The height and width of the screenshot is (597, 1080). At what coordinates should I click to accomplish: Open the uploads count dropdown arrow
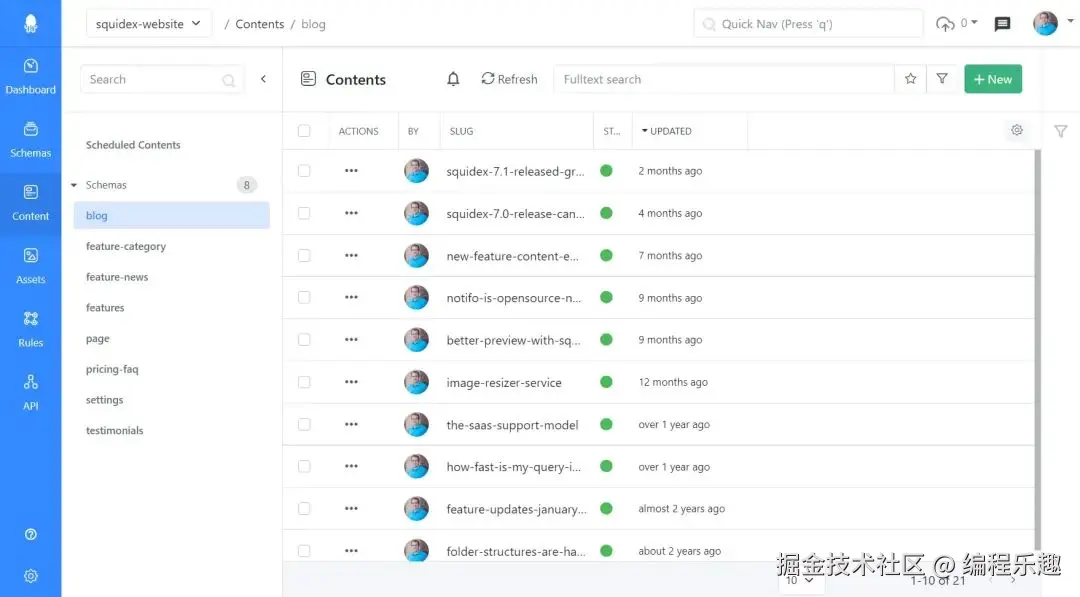coord(974,22)
